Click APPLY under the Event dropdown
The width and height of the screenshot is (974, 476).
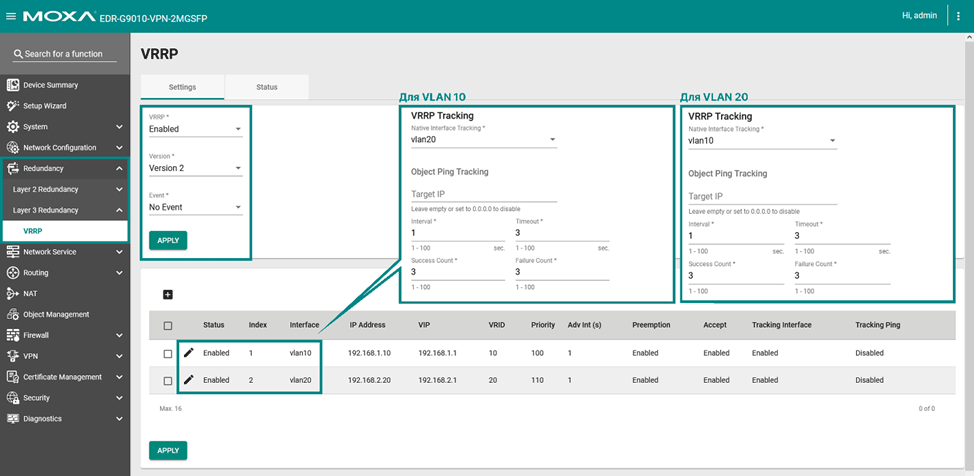coord(168,240)
